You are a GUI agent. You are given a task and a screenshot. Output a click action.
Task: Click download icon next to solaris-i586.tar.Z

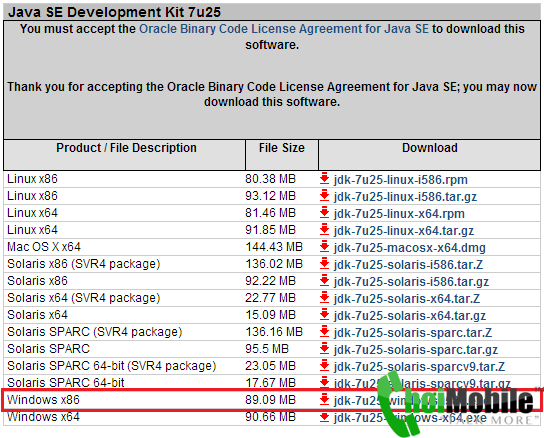324,264
